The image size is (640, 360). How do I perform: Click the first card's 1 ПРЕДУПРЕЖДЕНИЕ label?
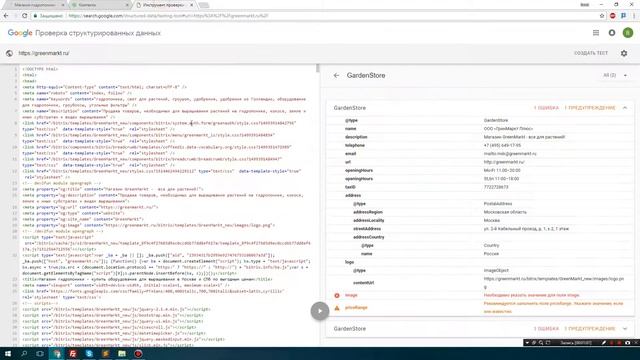590,108
